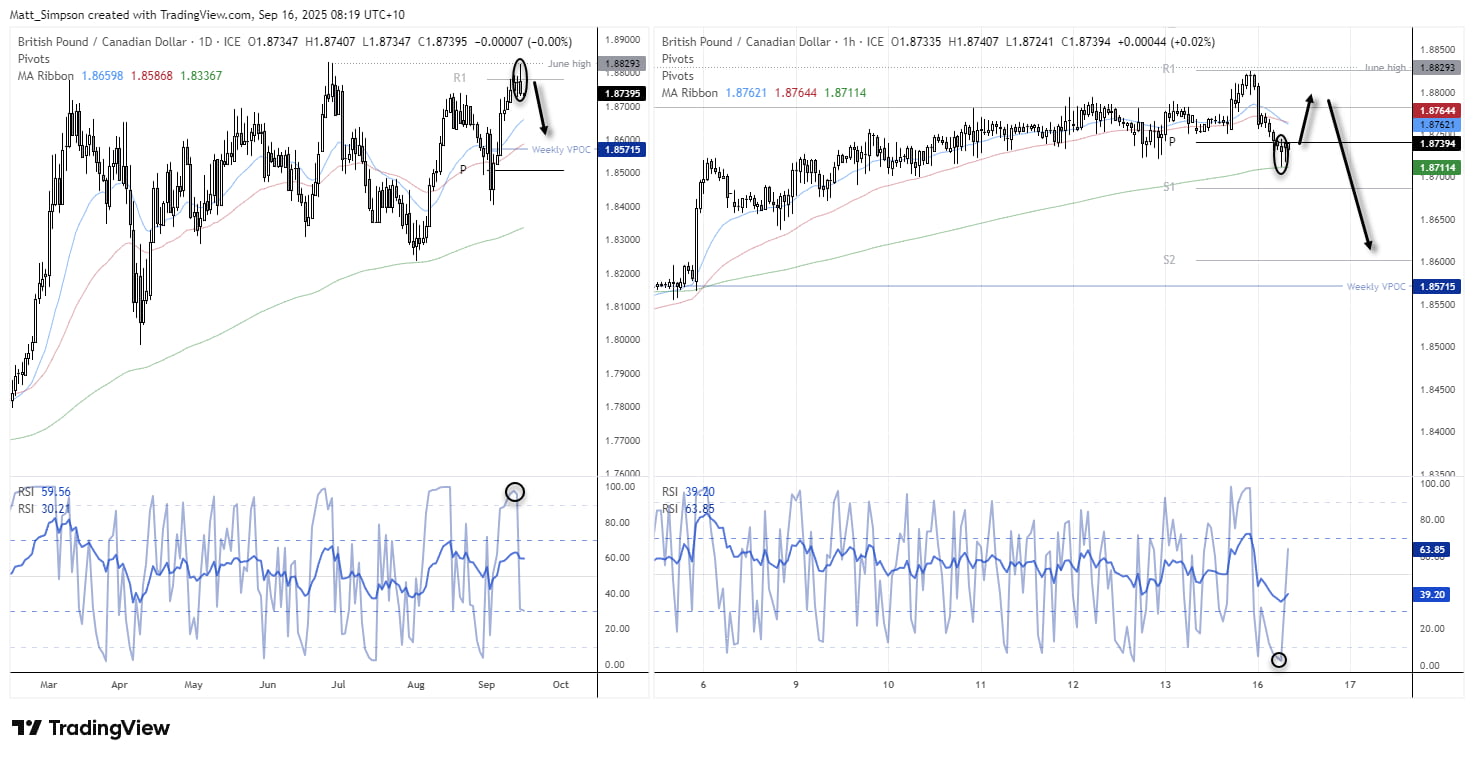Click the green MA Ribbon value 1.87114

1437,165
